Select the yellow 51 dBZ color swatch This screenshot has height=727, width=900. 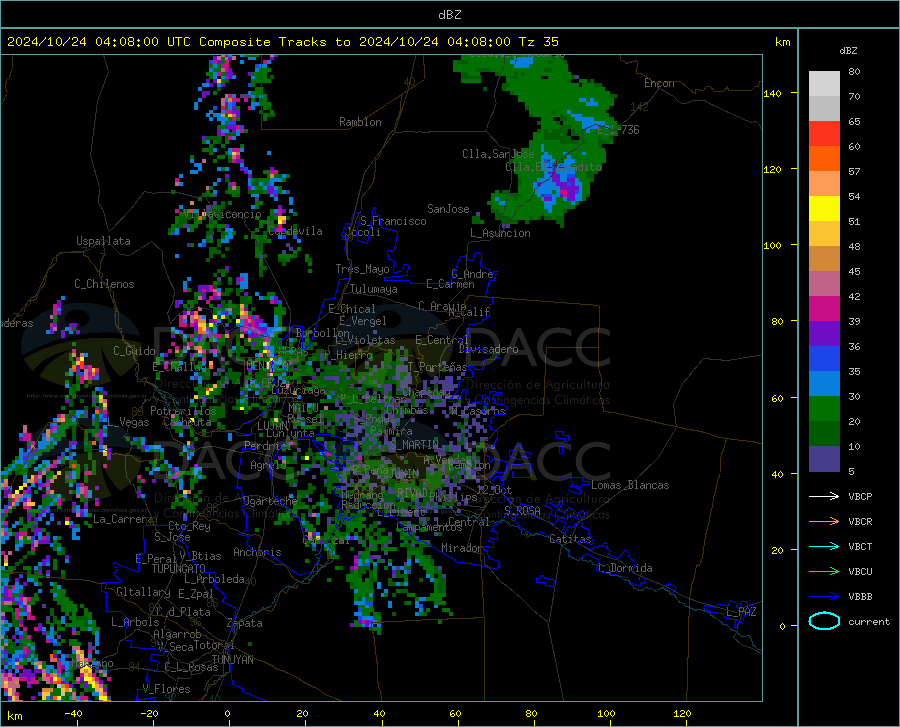(x=824, y=209)
